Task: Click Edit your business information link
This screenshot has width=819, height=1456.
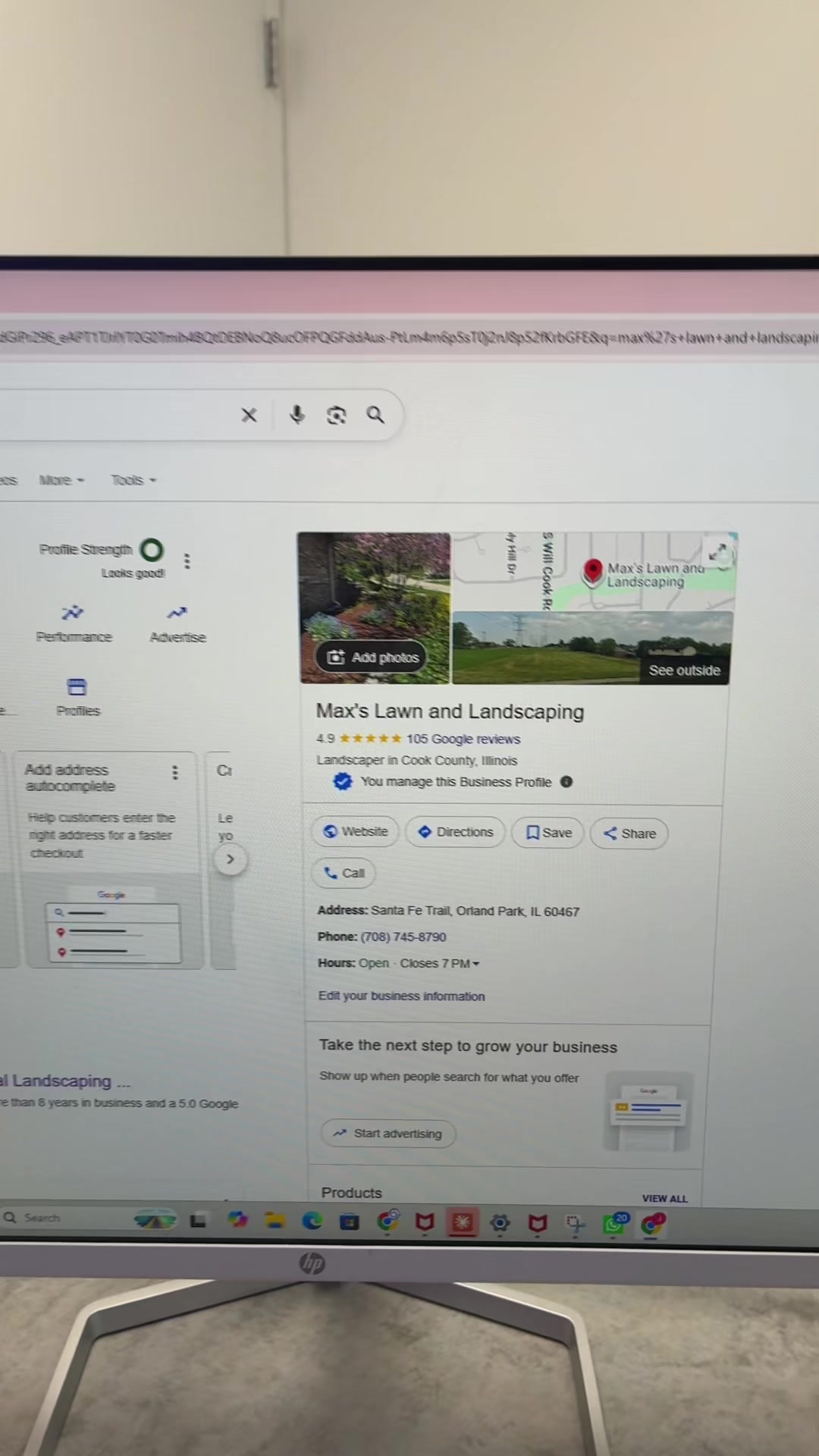Action: click(x=401, y=996)
